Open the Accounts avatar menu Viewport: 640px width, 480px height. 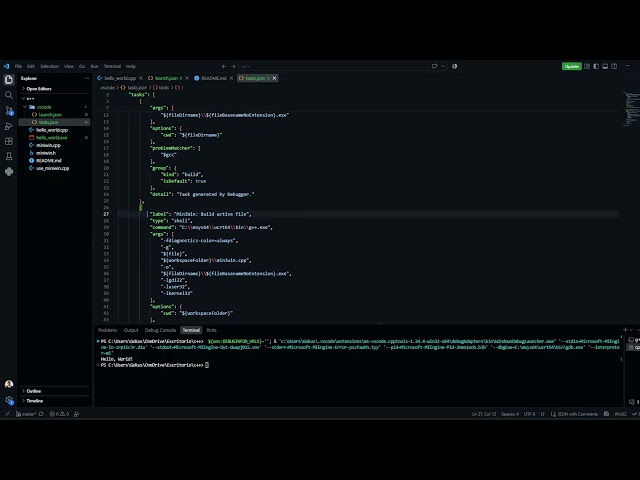pos(9,384)
